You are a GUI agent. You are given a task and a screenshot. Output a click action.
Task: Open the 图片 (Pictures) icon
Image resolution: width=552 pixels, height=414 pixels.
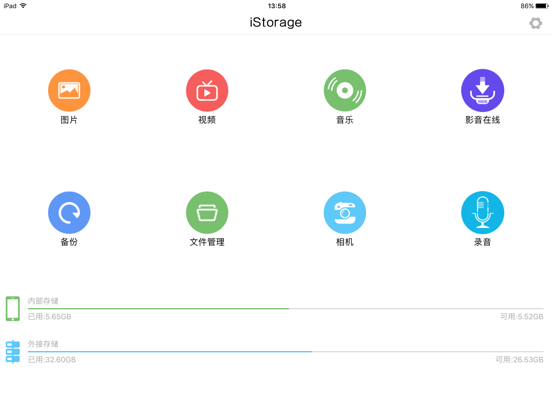click(x=69, y=90)
